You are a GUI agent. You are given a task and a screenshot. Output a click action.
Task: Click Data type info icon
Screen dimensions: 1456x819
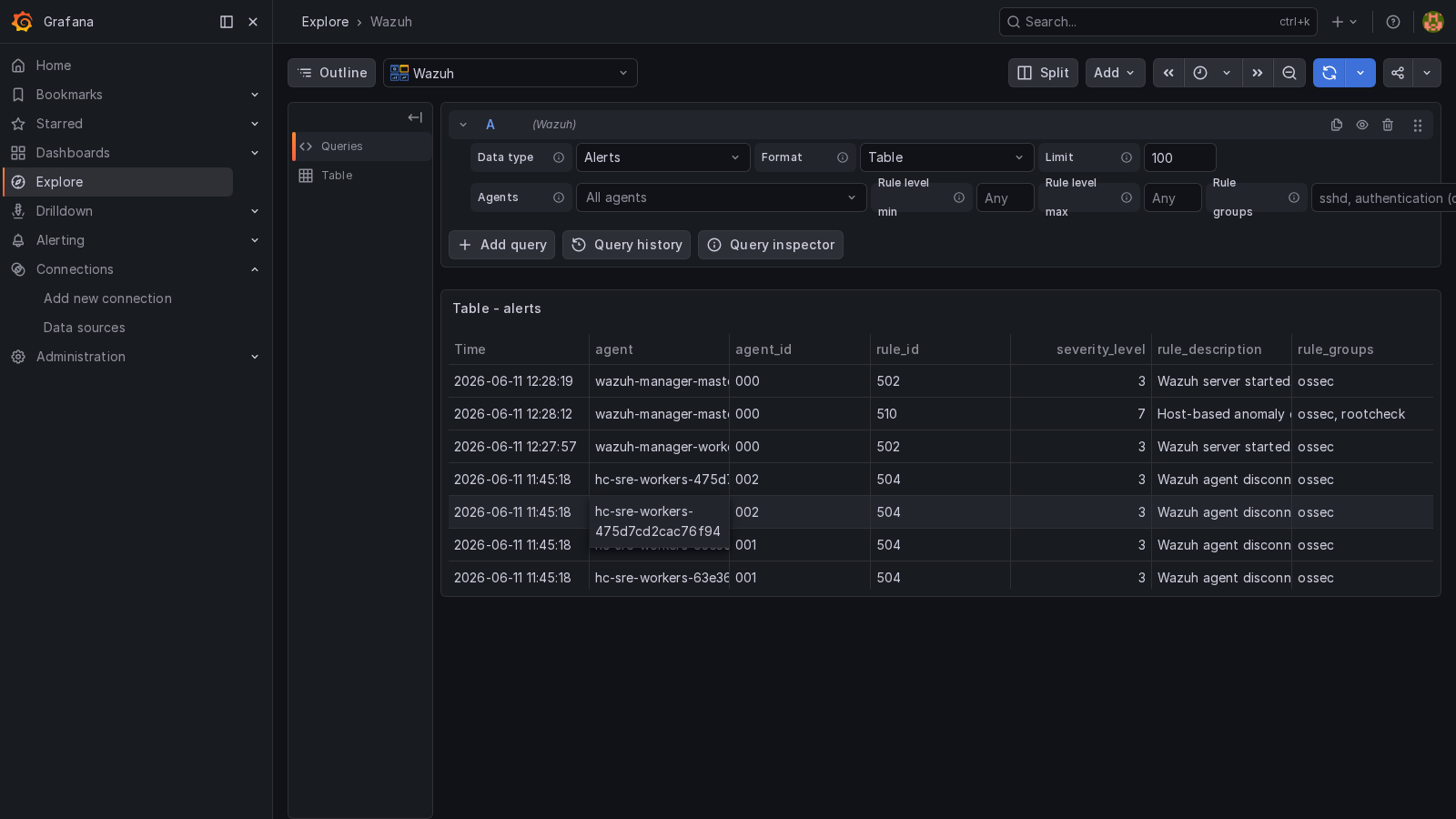click(x=559, y=157)
